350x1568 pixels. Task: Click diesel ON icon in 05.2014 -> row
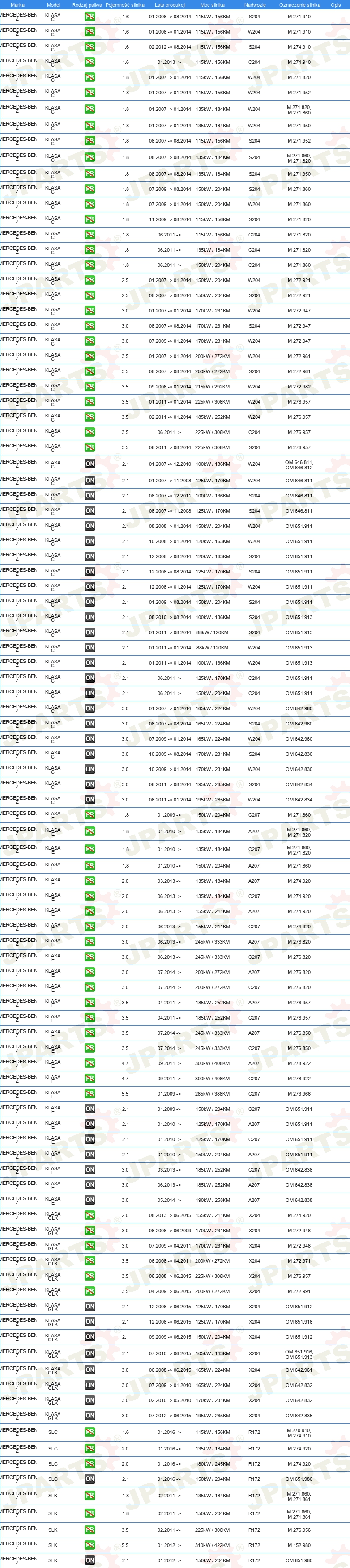click(x=90, y=1200)
